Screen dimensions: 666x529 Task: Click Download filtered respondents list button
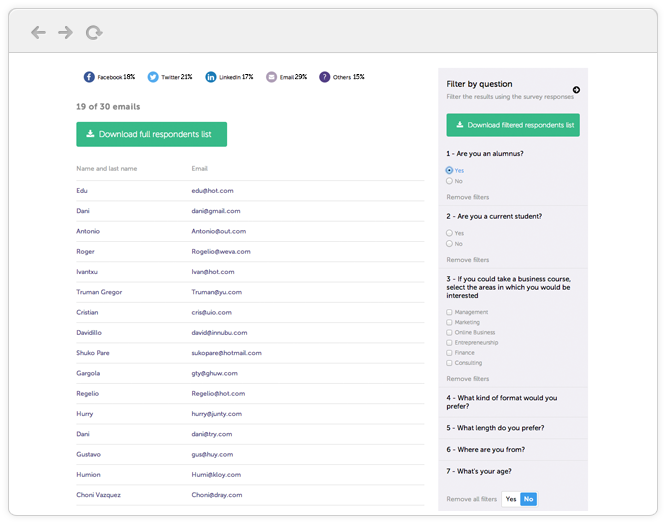point(513,126)
